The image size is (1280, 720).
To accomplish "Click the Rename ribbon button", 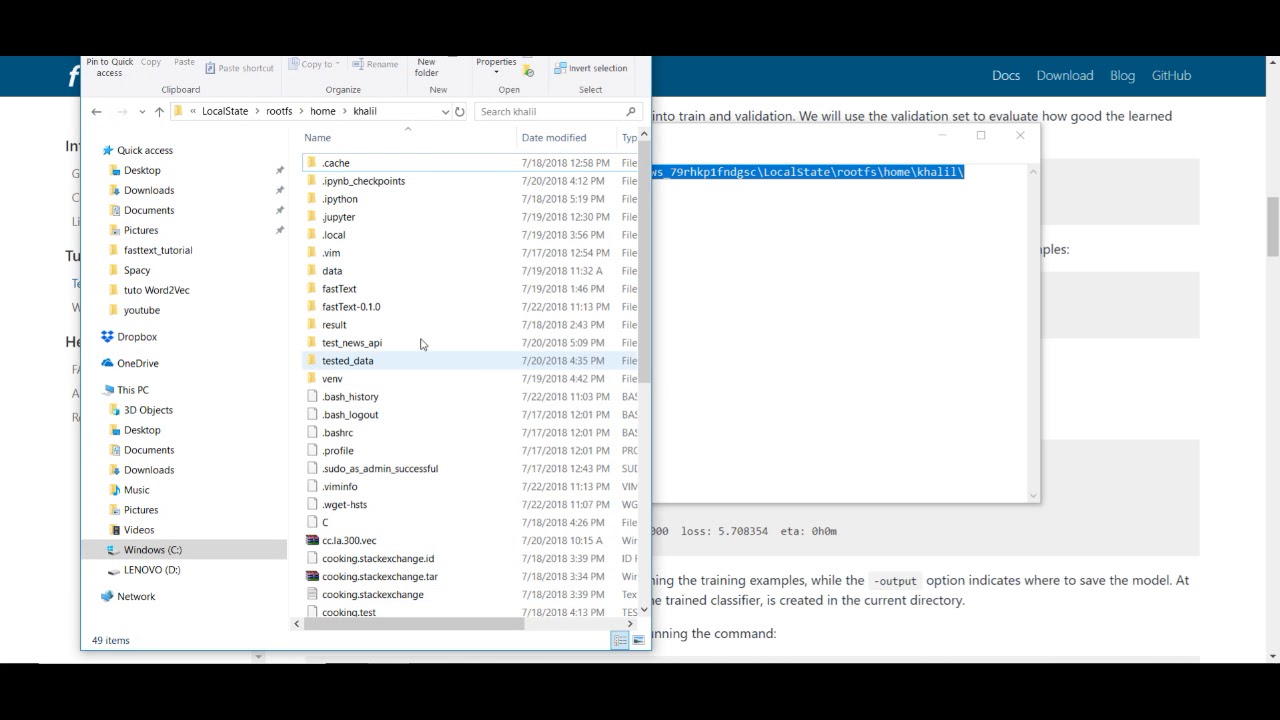I will (x=374, y=64).
